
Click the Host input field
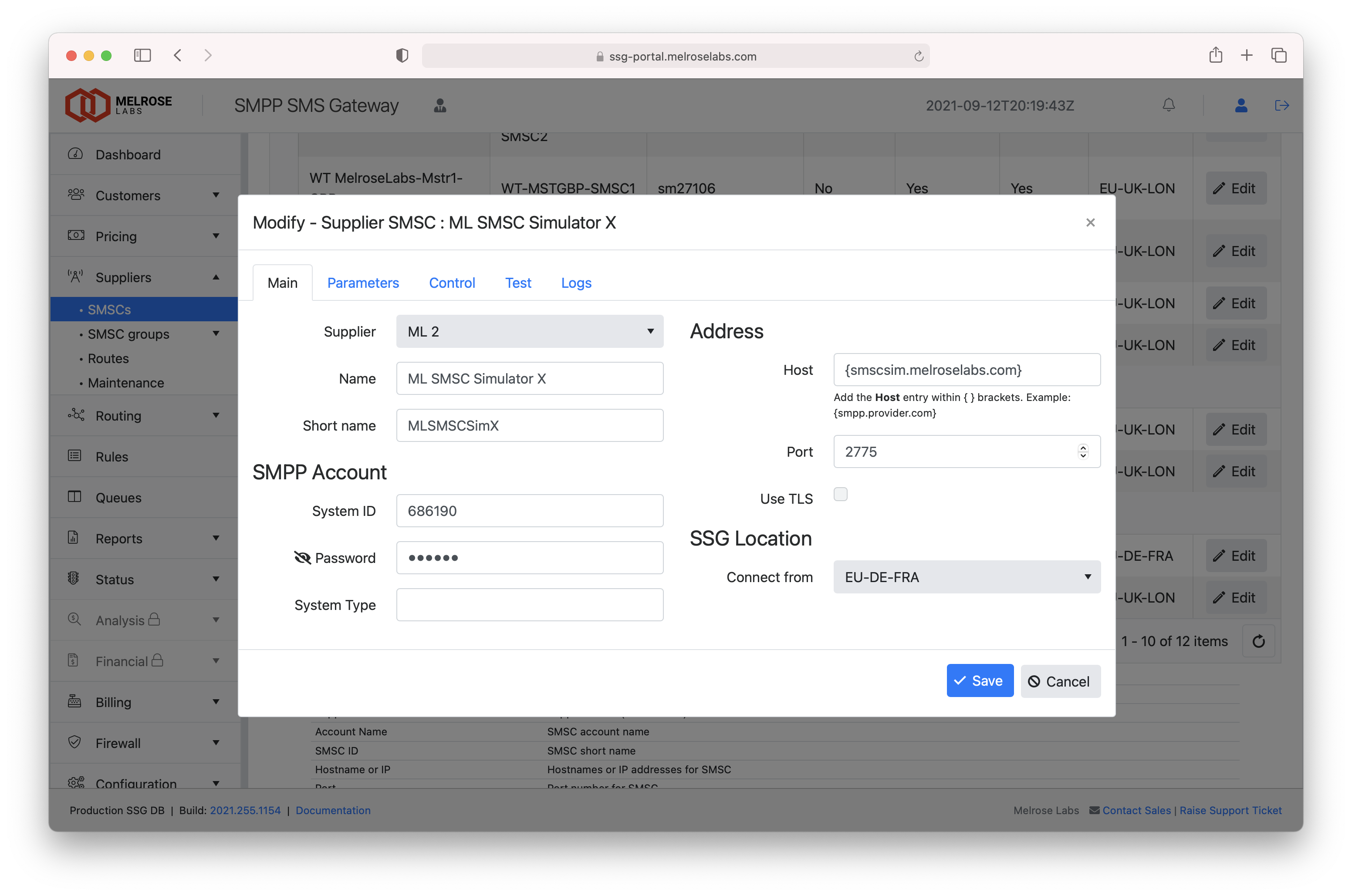click(x=966, y=370)
